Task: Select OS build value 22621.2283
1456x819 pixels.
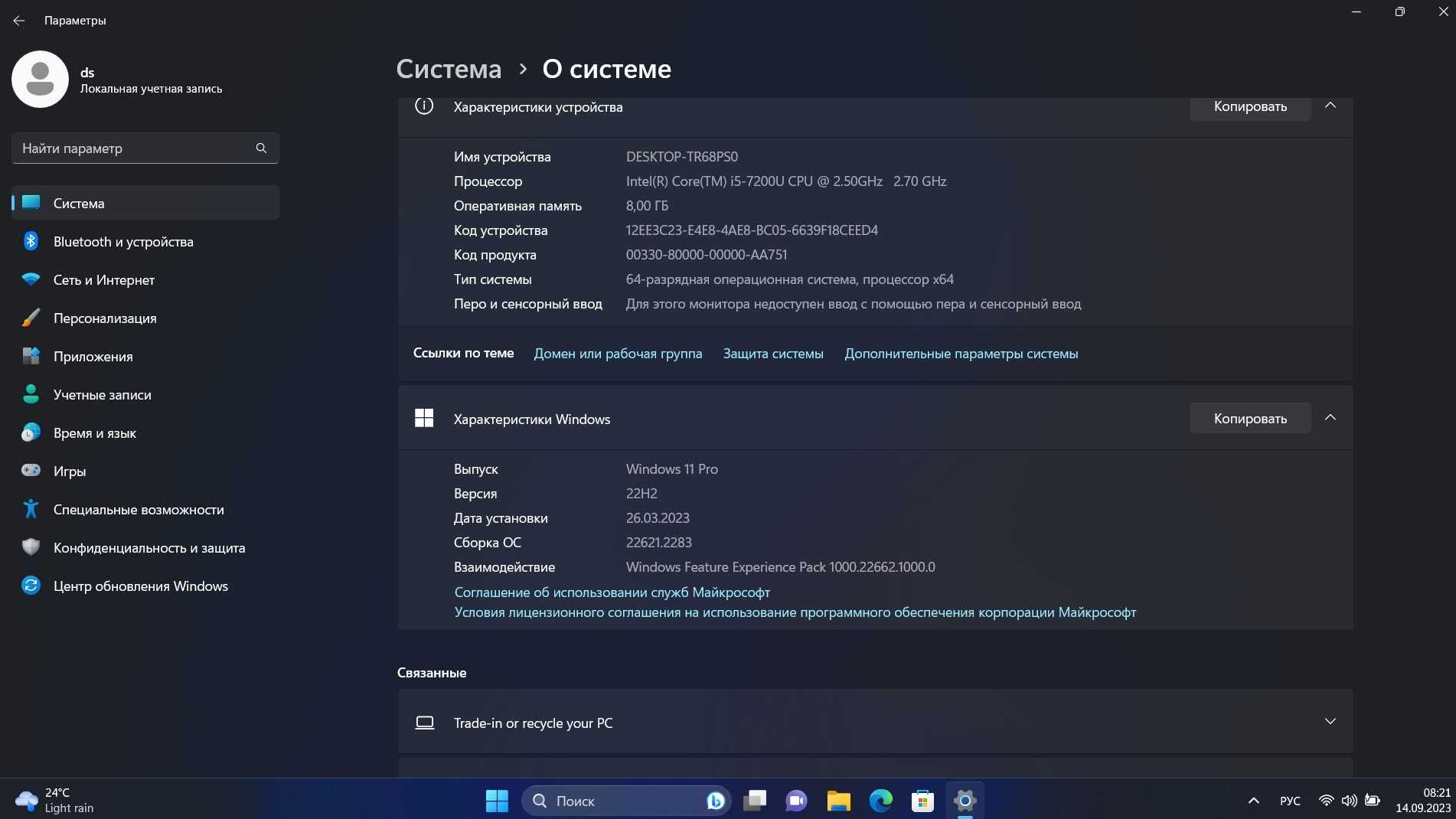Action: [658, 543]
